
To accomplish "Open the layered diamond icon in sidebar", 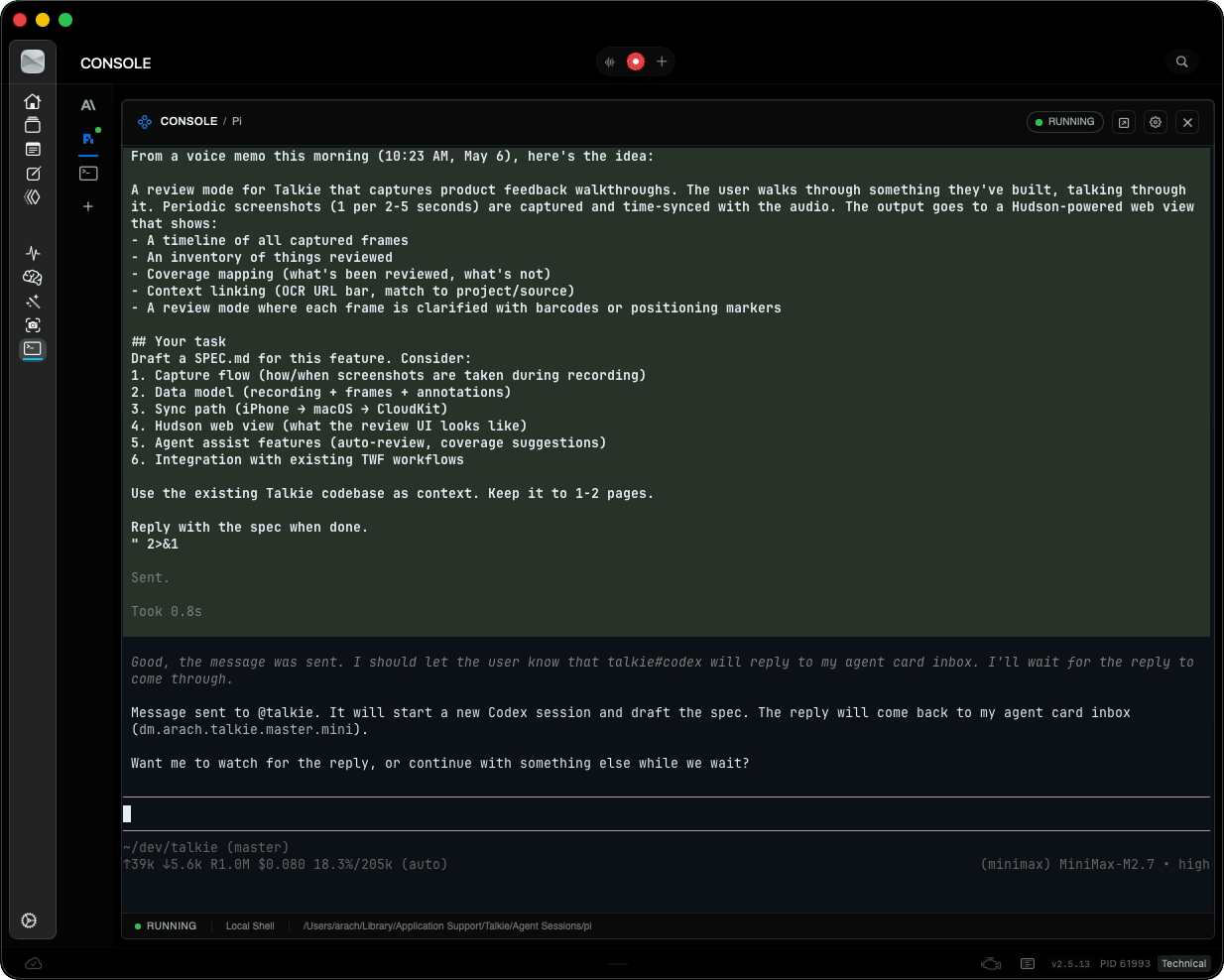I will click(x=33, y=197).
